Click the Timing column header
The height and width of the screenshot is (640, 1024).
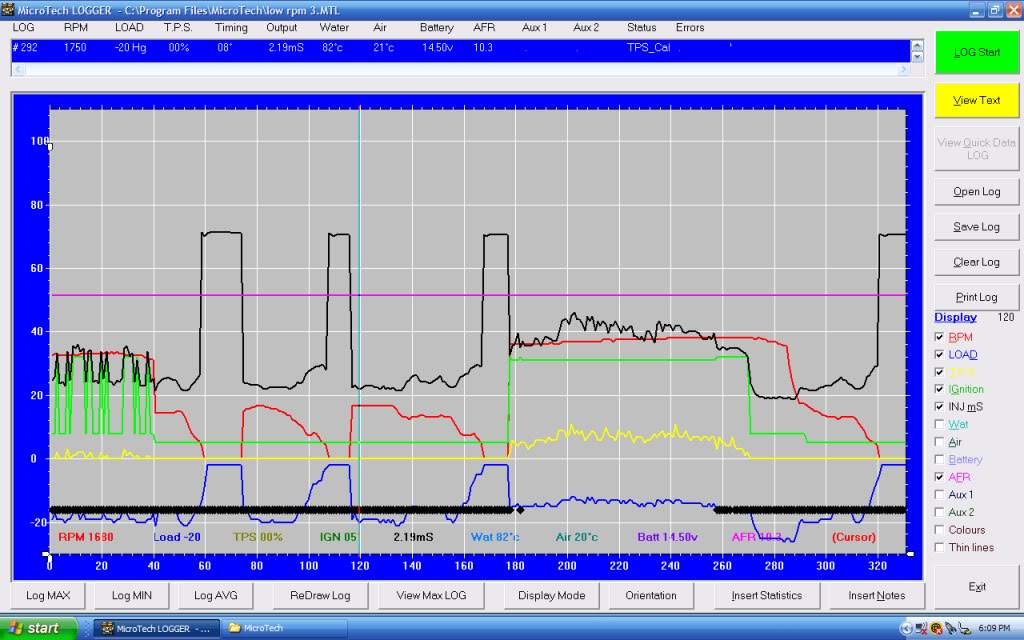[x=231, y=27]
